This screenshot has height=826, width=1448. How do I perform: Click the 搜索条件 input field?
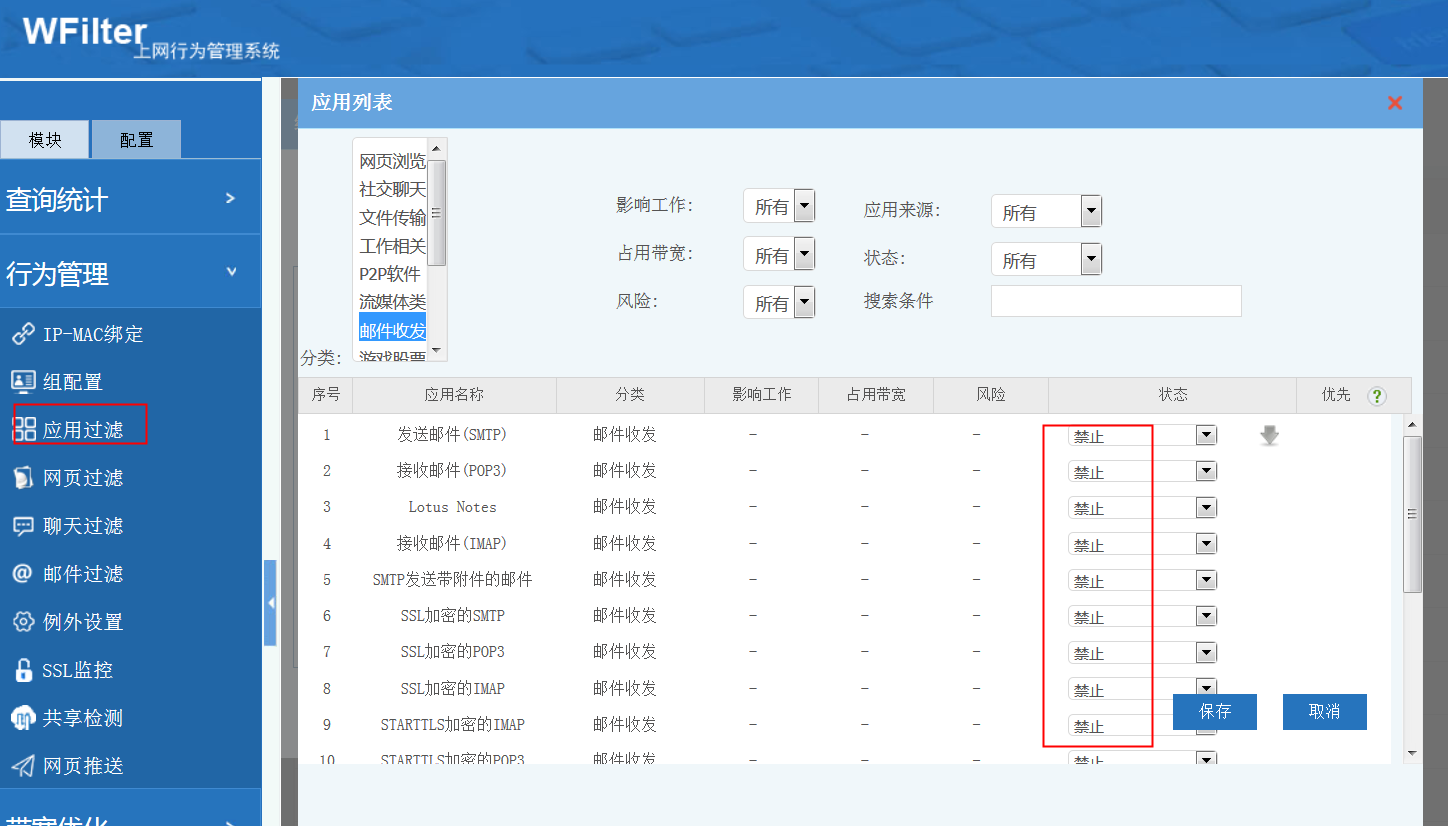[1115, 301]
